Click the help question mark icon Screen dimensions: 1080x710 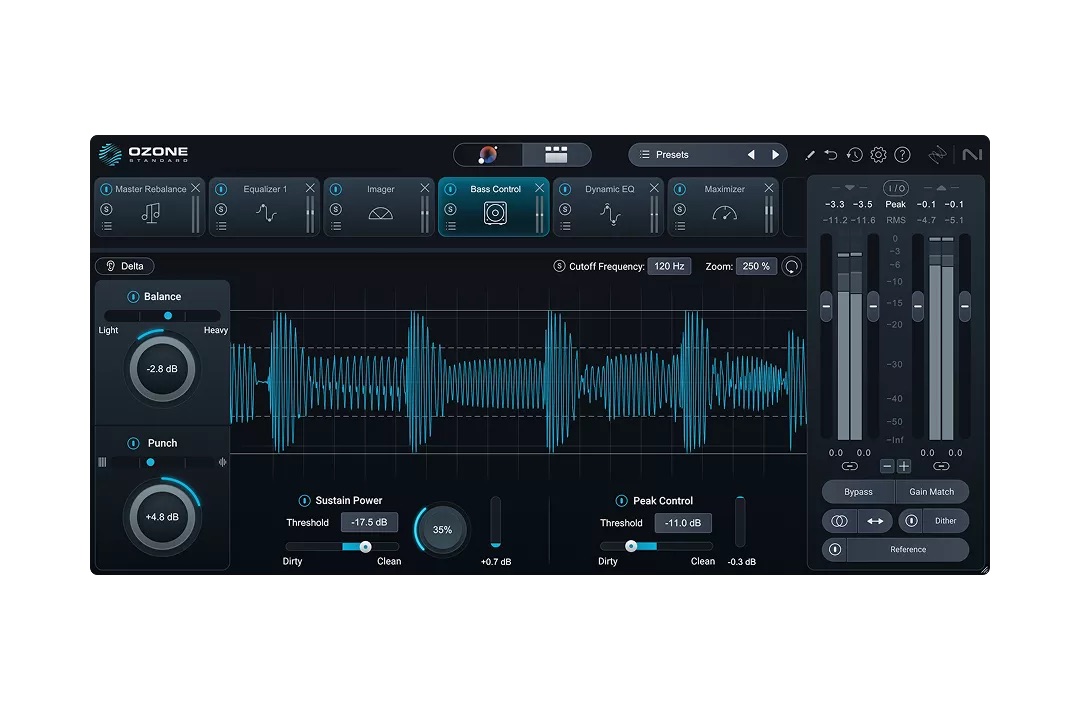(x=902, y=155)
